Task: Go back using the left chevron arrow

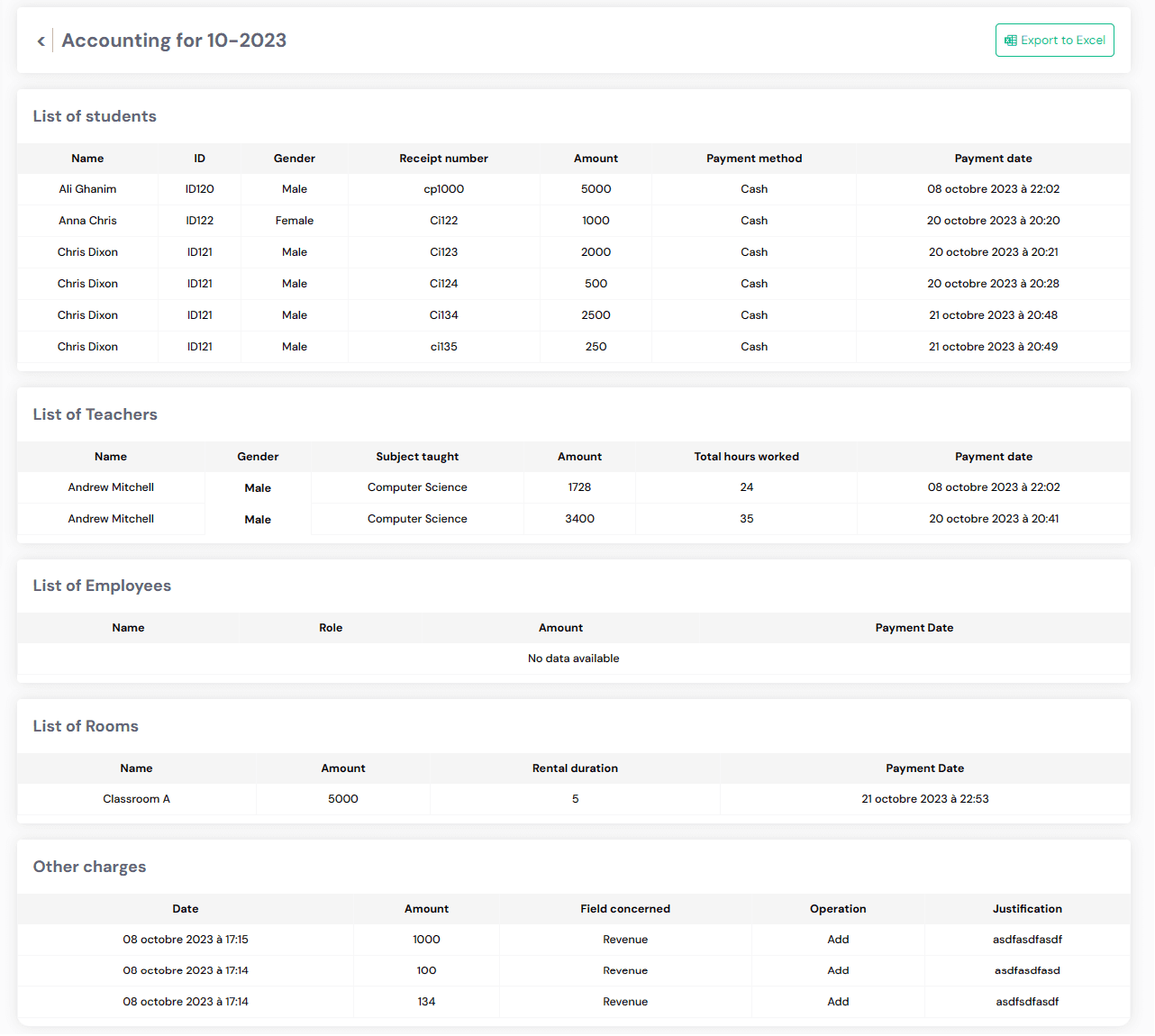Action: [41, 41]
